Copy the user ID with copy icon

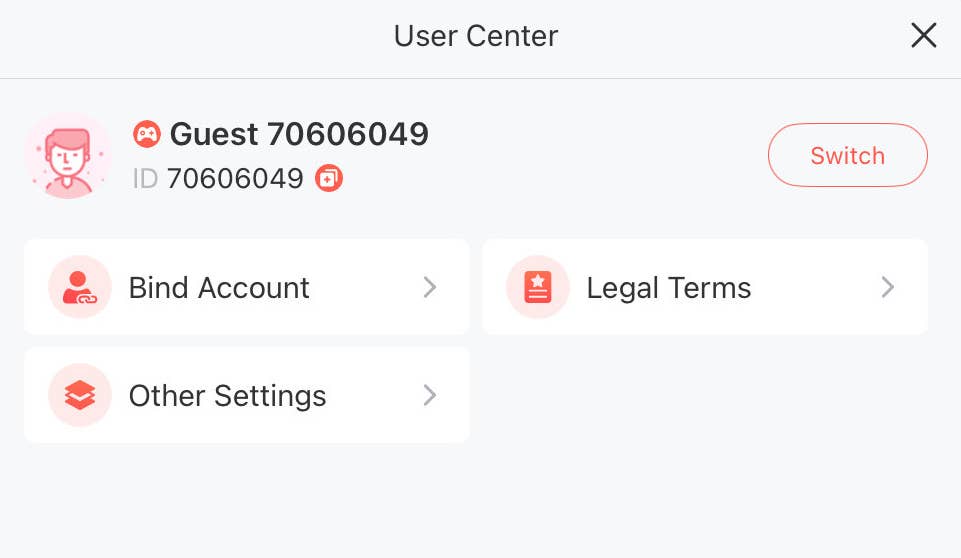[x=329, y=179]
